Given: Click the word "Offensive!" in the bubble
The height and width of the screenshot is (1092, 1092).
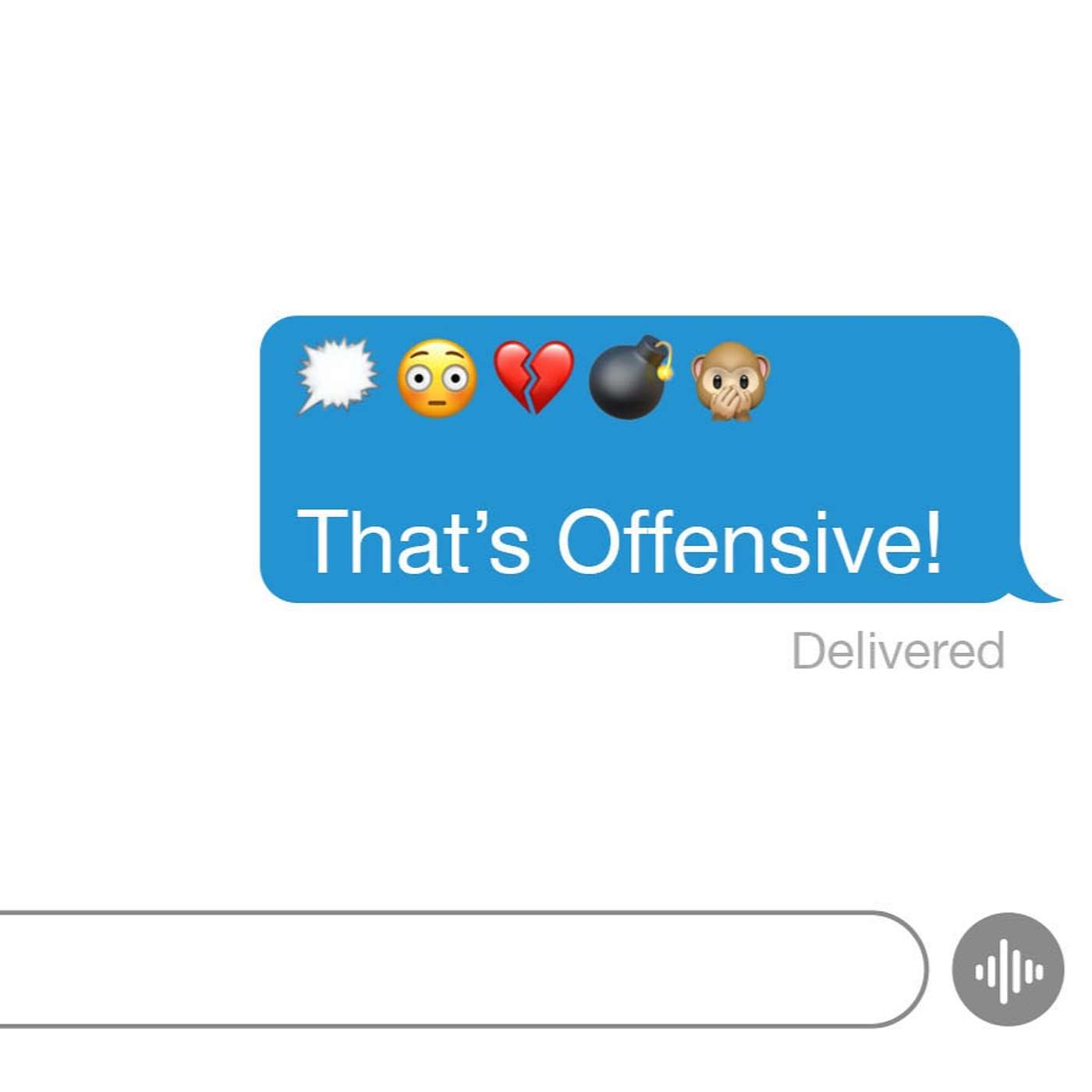Looking at the screenshot, I should (x=750, y=541).
